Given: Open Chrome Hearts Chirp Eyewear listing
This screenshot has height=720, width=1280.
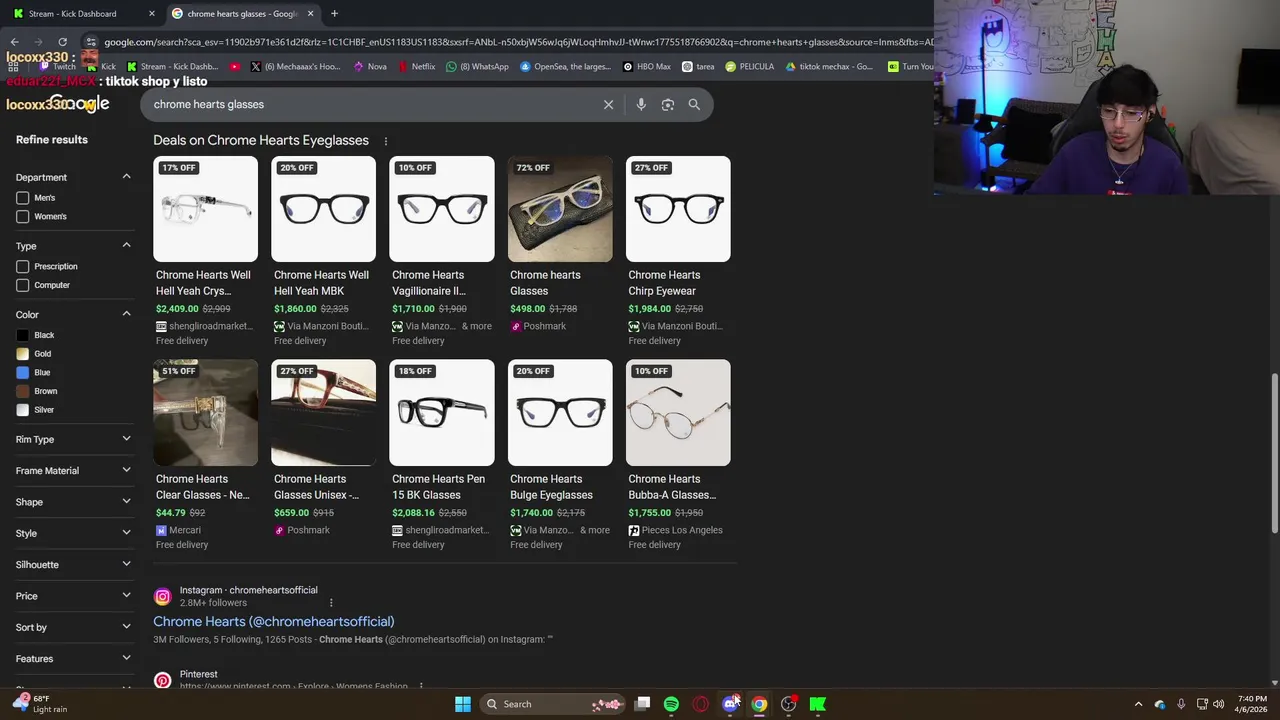Looking at the screenshot, I should [x=664, y=283].
